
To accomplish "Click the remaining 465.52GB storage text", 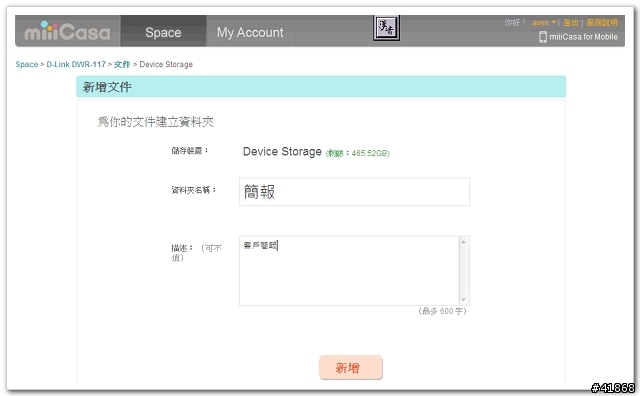I will (358, 153).
